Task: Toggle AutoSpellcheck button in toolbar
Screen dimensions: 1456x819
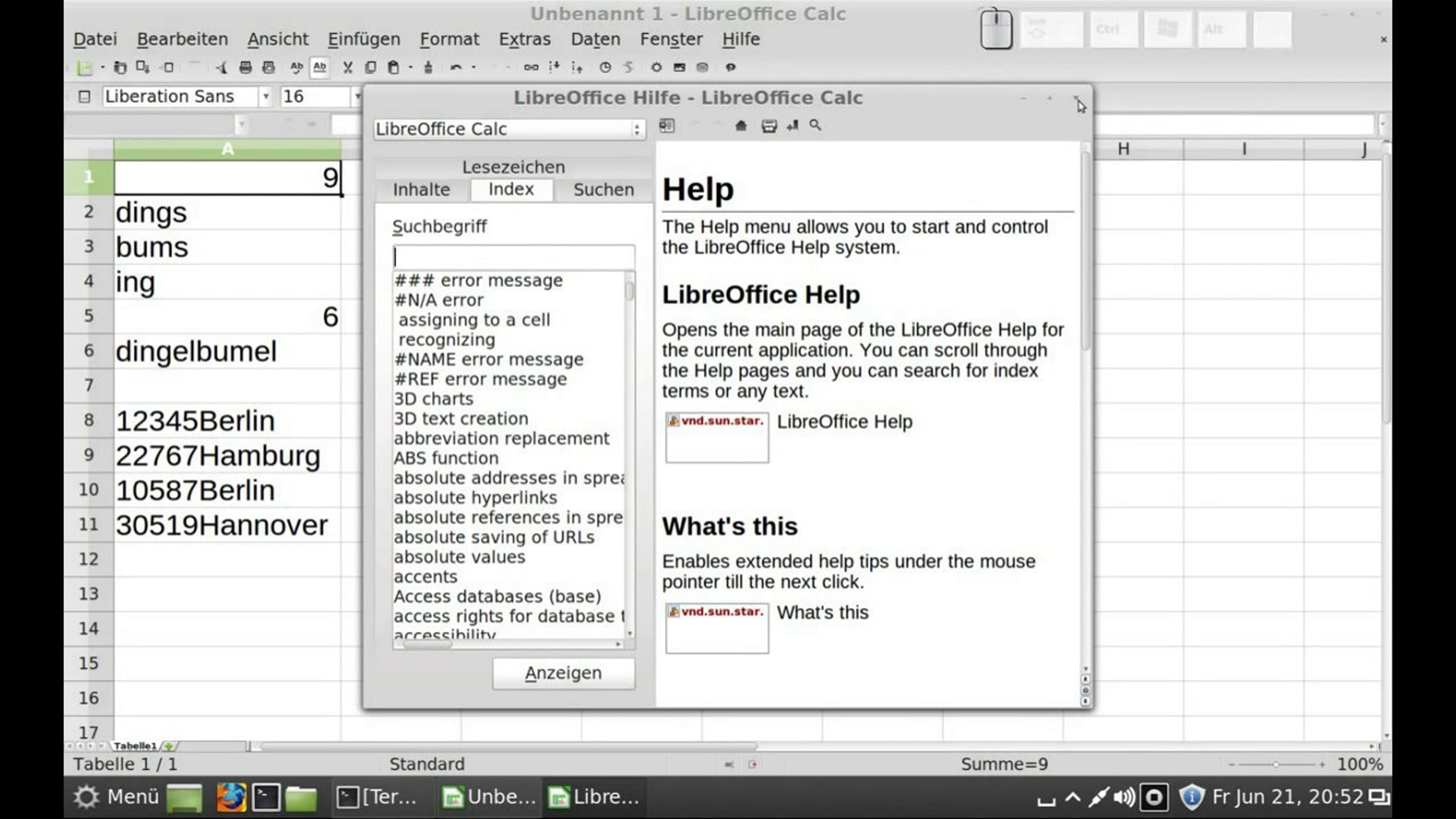Action: 320,67
